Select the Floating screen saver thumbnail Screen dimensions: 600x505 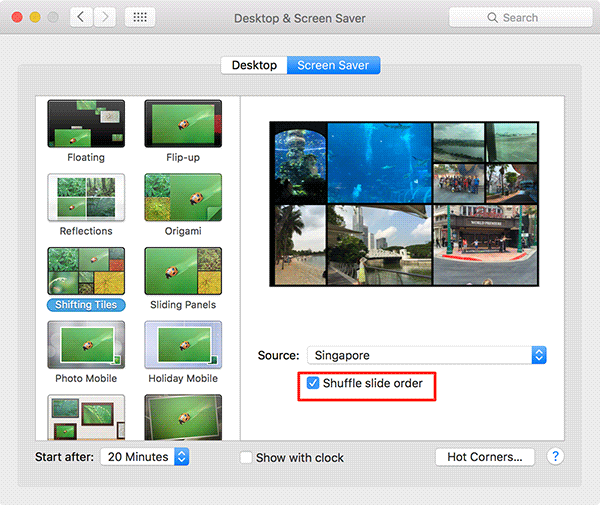tap(86, 124)
